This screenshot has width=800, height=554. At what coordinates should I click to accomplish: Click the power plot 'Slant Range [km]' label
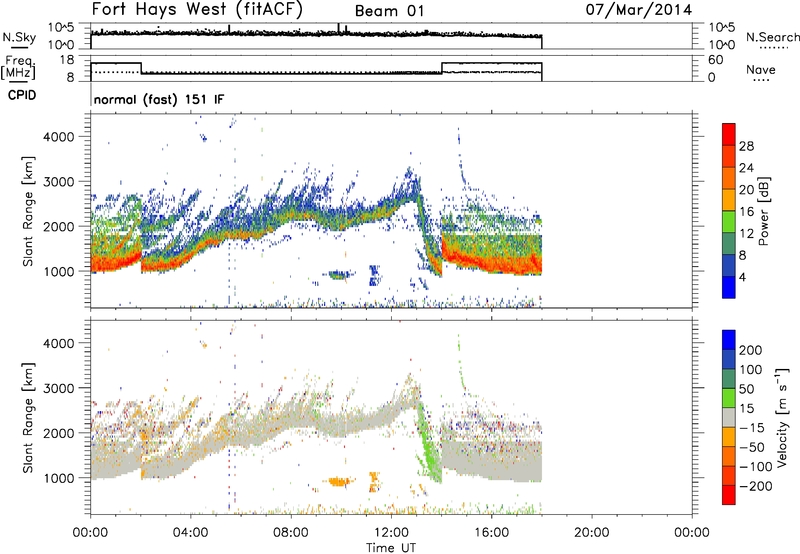tap(28, 211)
